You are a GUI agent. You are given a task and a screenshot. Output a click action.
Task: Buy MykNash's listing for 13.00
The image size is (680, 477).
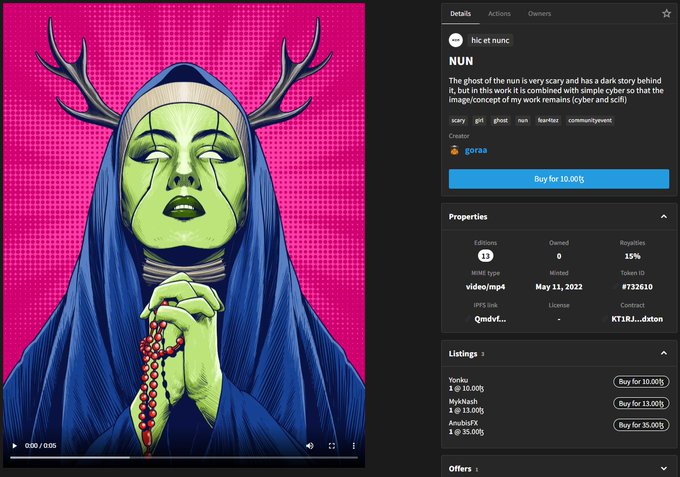(x=641, y=403)
